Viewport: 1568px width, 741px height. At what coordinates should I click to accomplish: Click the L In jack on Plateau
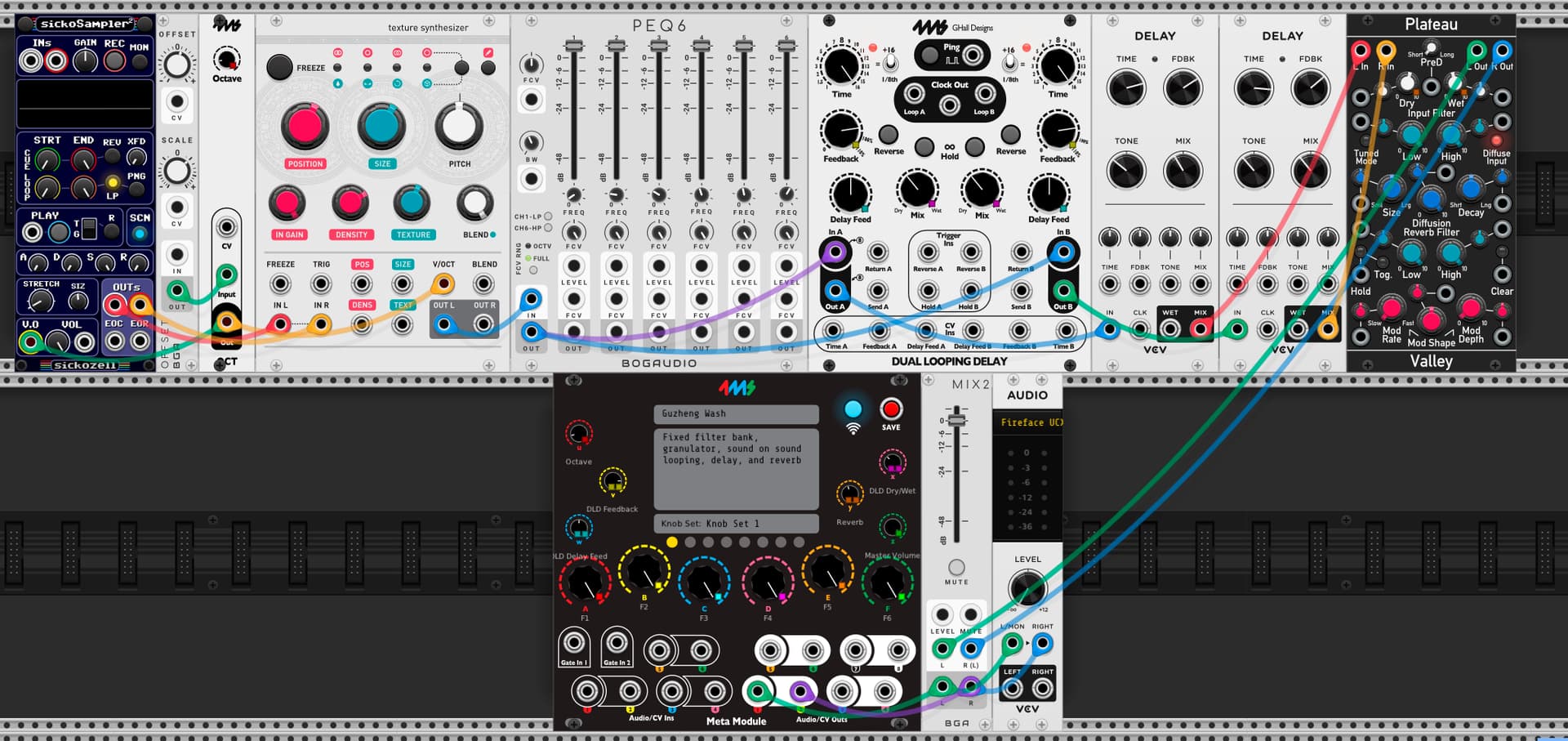(x=1360, y=51)
